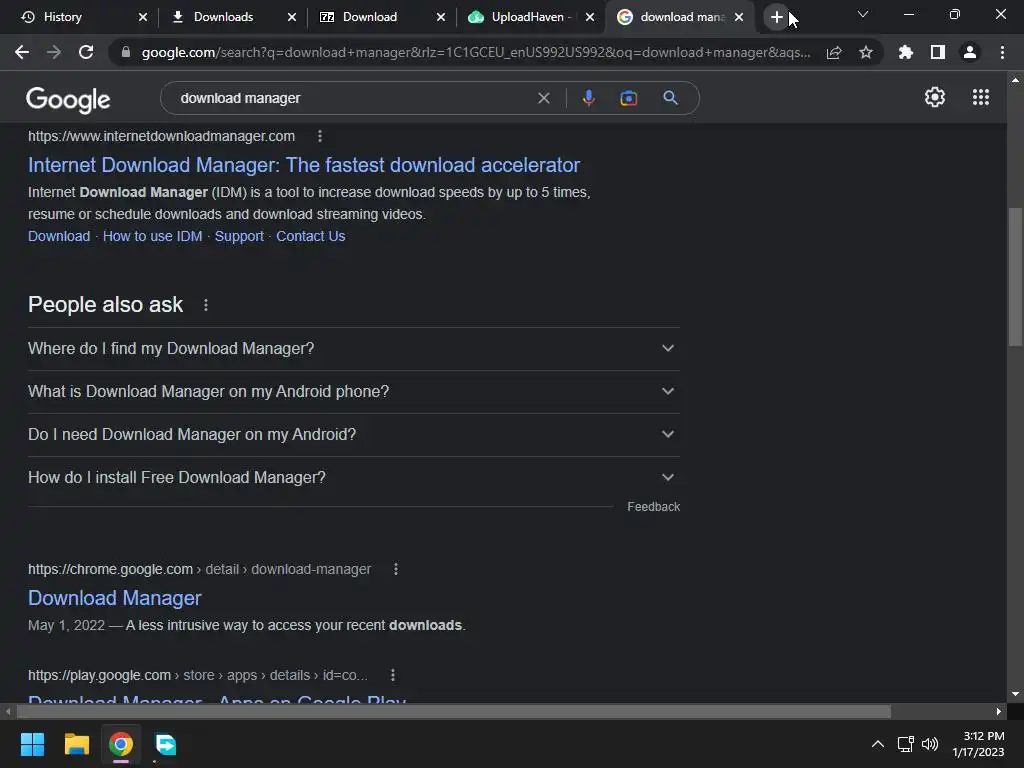Open network status tray icon
The image size is (1024, 768).
click(x=905, y=744)
